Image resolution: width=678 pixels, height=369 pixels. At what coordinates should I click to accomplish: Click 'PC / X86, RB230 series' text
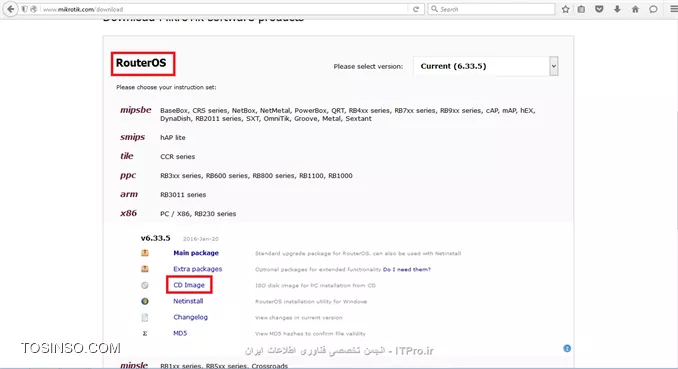[198, 214]
